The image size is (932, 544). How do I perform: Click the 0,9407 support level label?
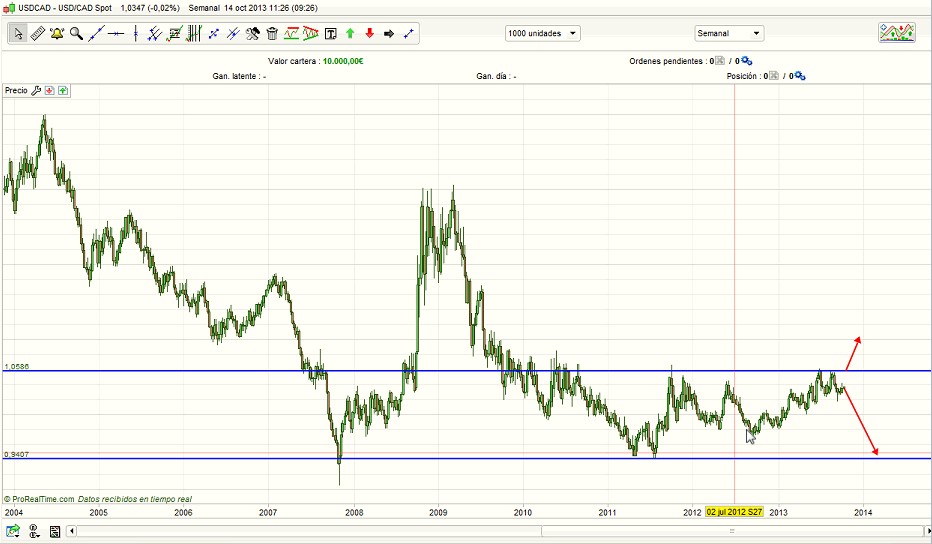point(16,454)
